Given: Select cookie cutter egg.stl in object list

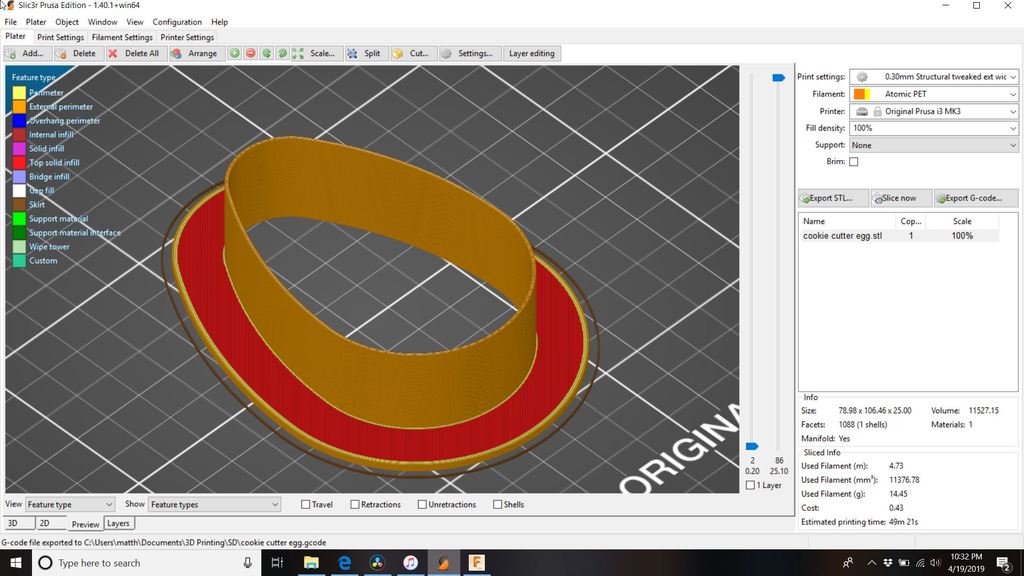Looking at the screenshot, I should tap(899, 236).
